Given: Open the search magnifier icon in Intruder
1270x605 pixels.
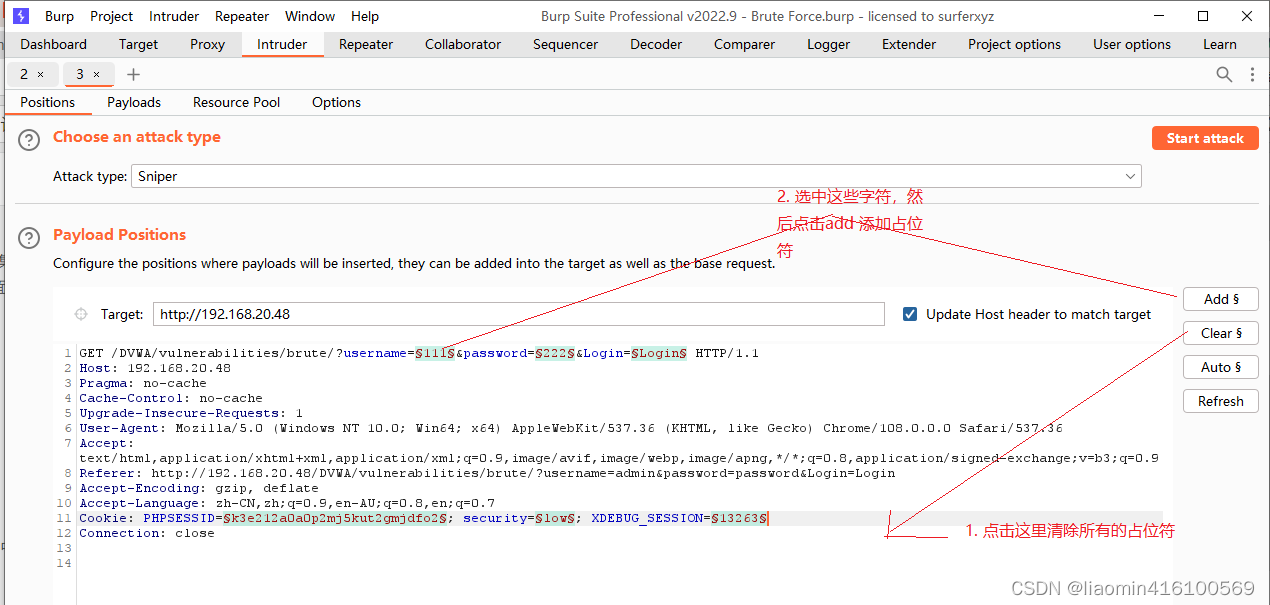Looking at the screenshot, I should (x=1224, y=74).
